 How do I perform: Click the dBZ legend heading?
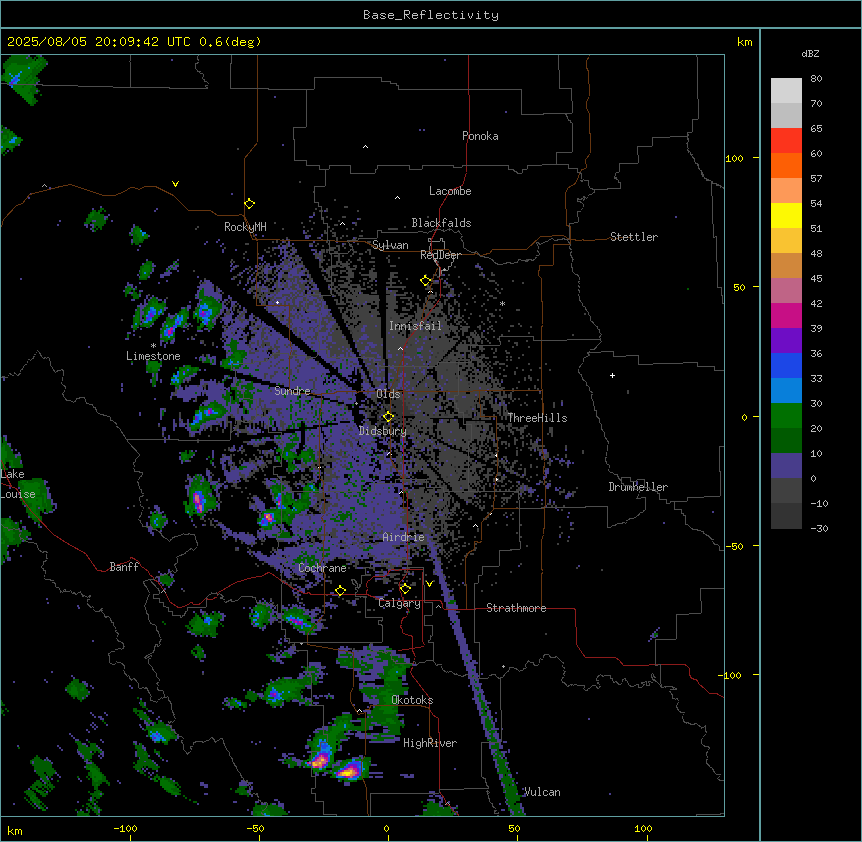(x=810, y=54)
